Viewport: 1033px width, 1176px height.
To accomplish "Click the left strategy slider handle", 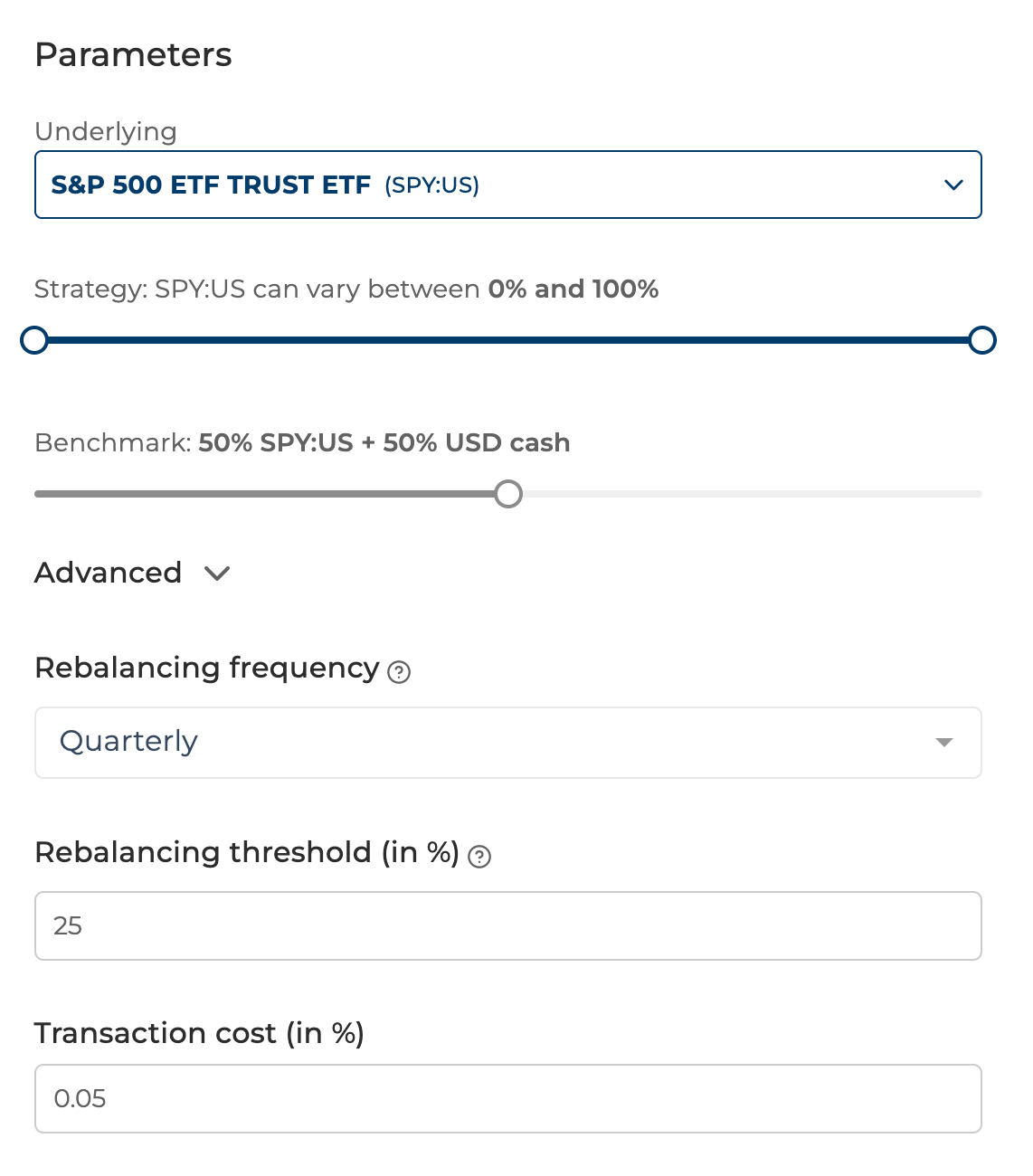I will (34, 340).
